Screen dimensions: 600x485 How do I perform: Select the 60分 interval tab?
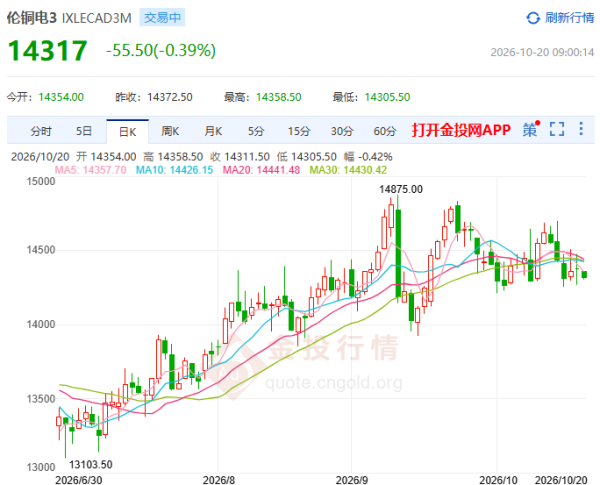pos(385,131)
